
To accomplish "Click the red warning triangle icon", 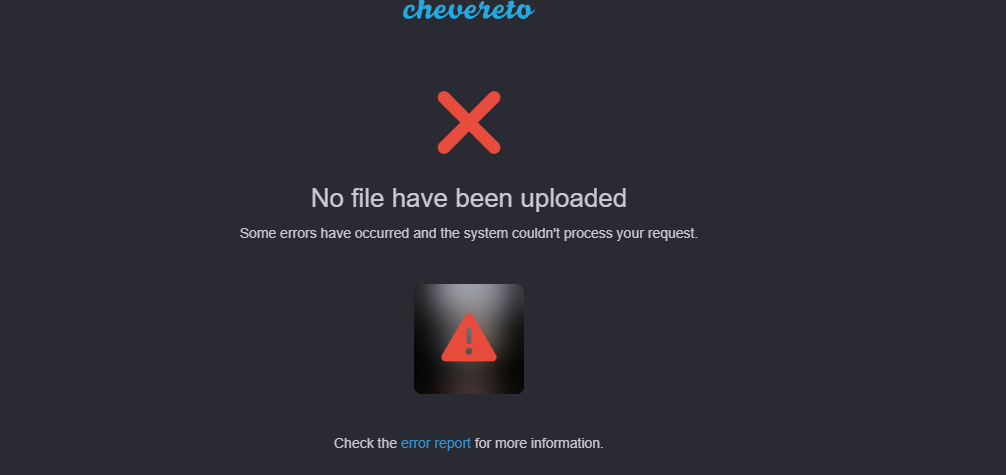I will (x=469, y=338).
